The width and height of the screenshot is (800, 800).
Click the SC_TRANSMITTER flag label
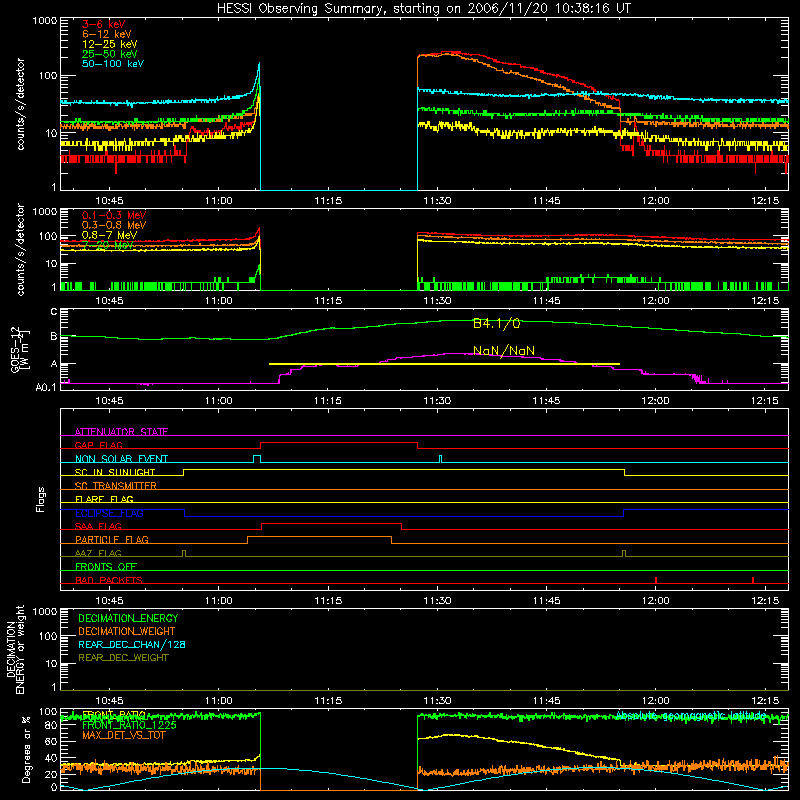tap(115, 486)
